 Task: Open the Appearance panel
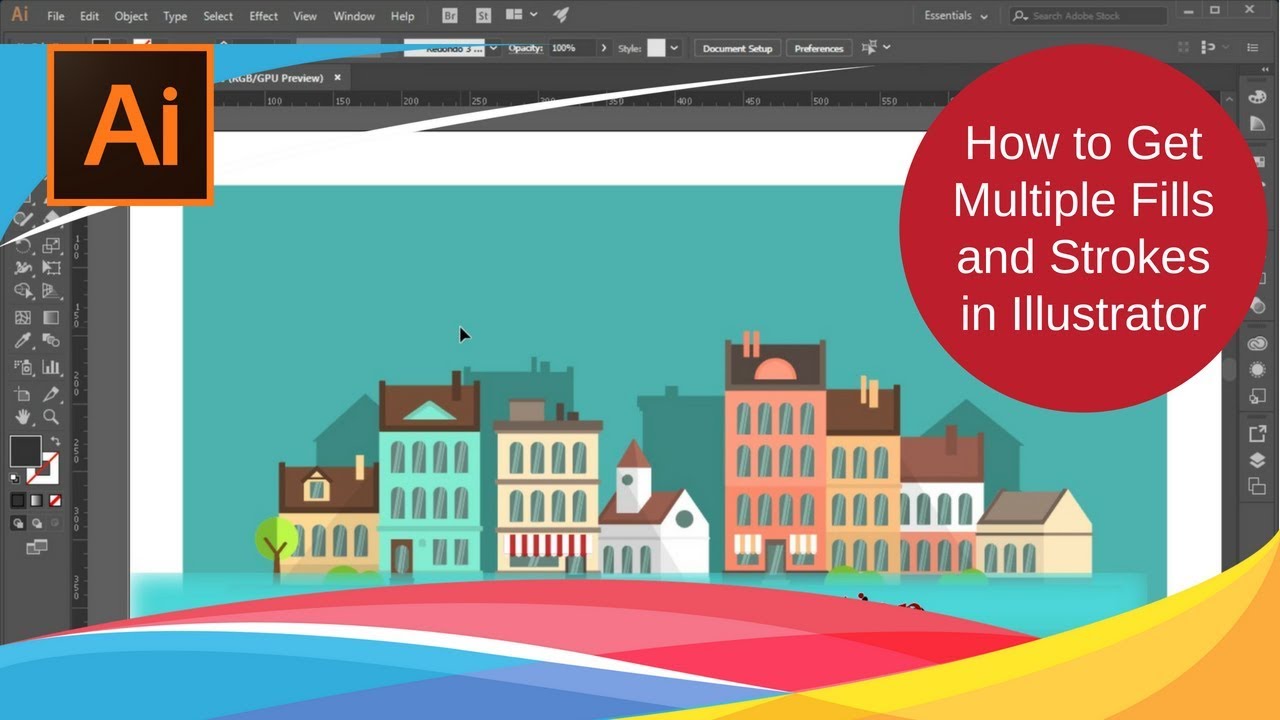pyautogui.click(x=1257, y=370)
